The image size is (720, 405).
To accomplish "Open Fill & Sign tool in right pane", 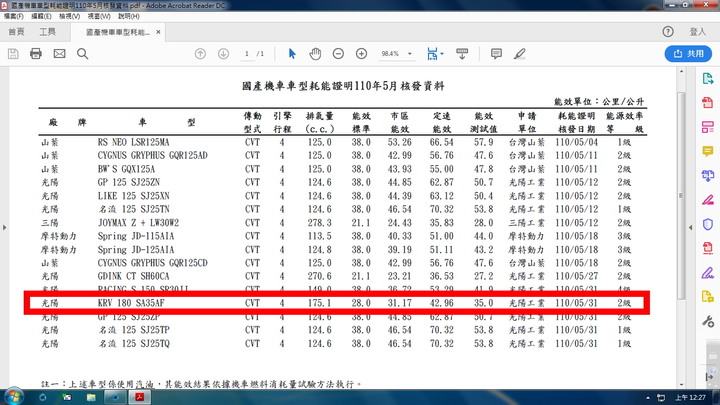I will click(x=708, y=273).
